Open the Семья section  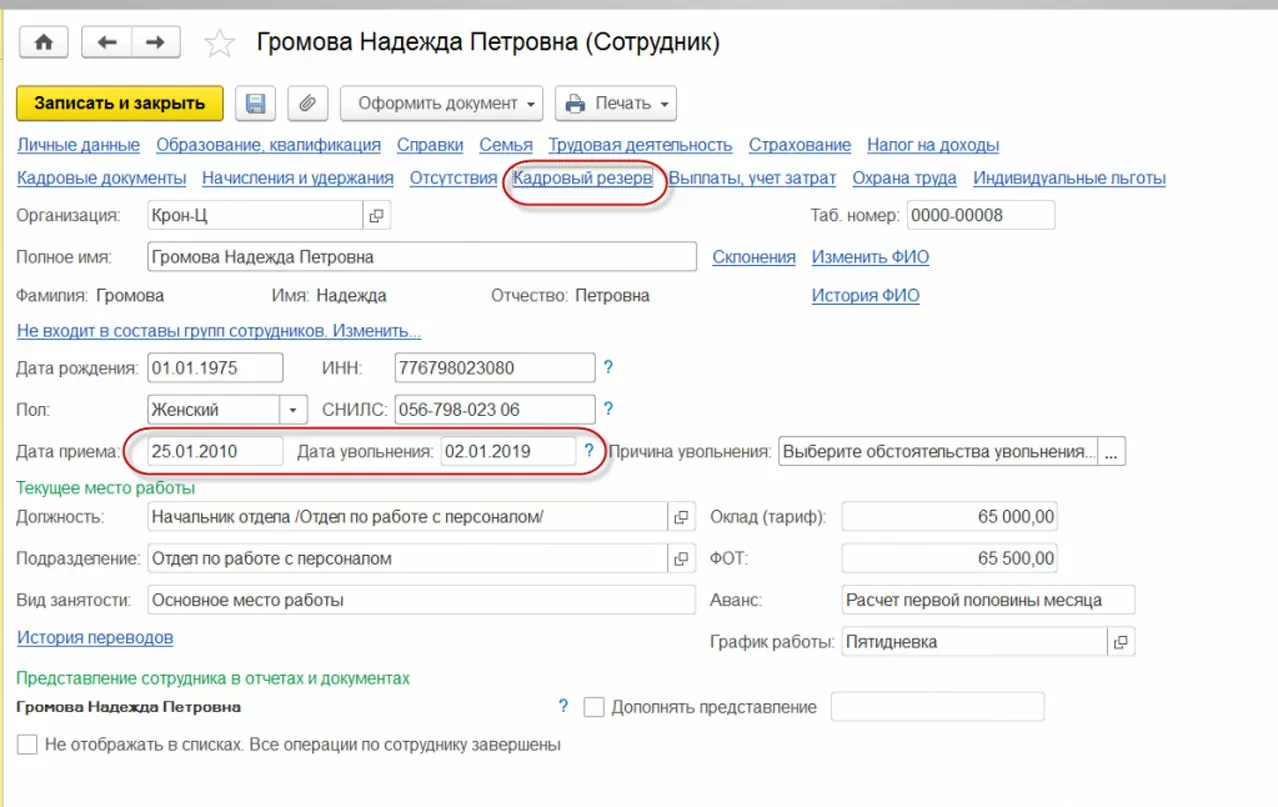pos(506,145)
